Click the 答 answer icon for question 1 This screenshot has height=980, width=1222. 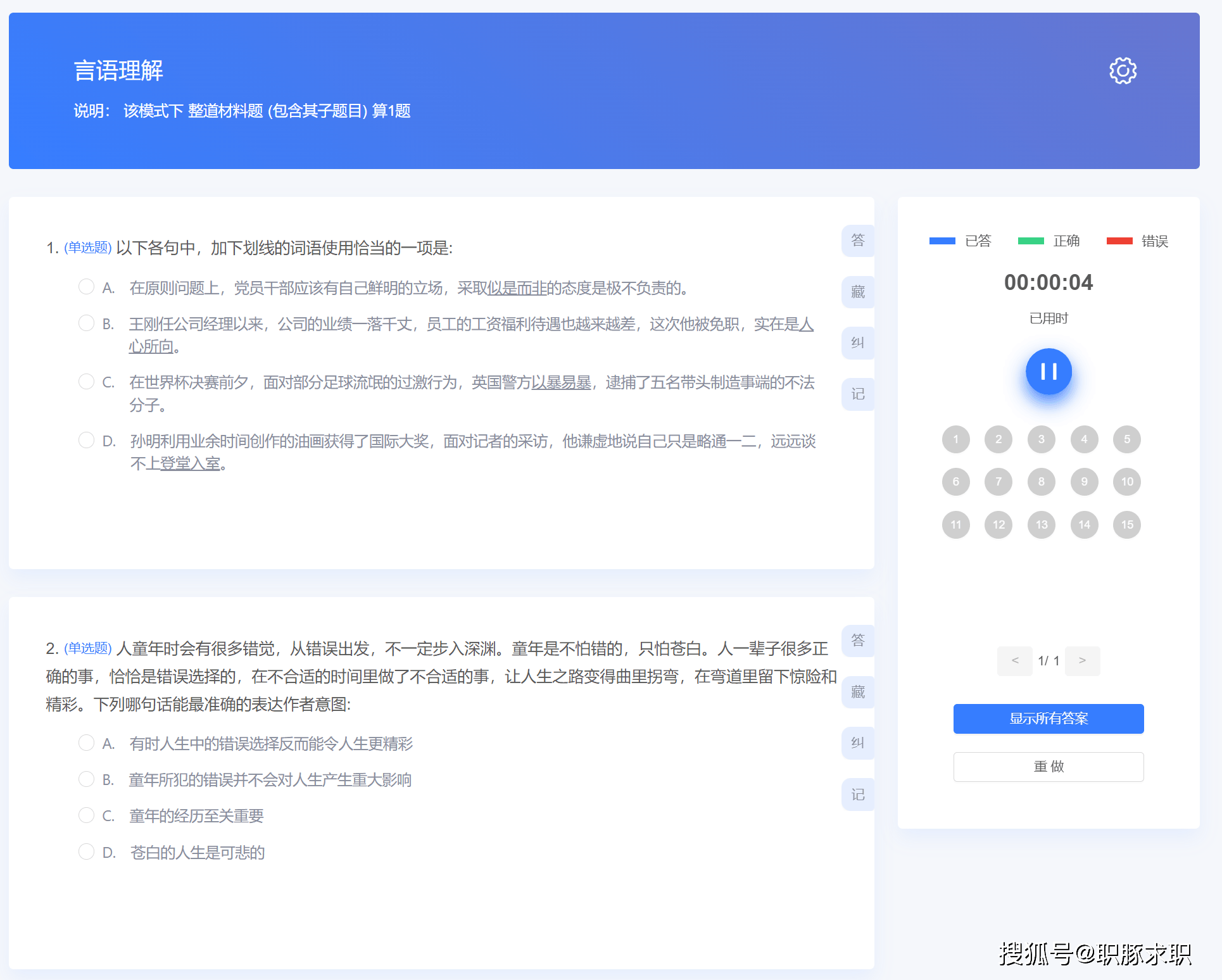tap(857, 241)
